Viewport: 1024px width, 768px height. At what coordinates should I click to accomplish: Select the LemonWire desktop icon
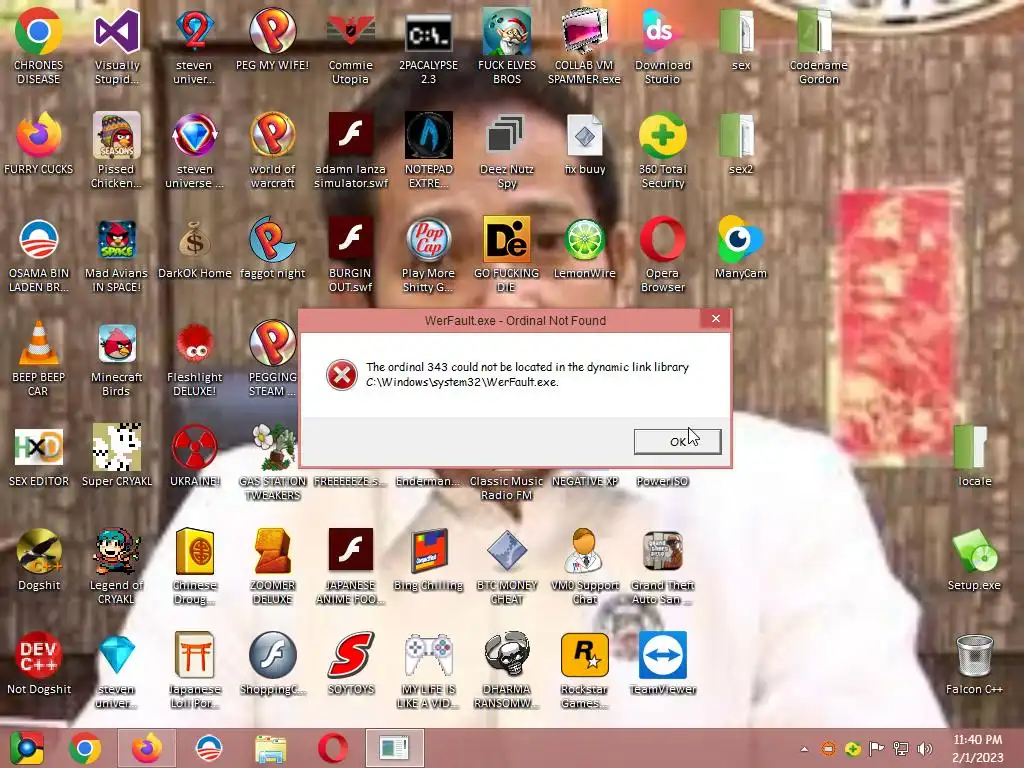(584, 249)
